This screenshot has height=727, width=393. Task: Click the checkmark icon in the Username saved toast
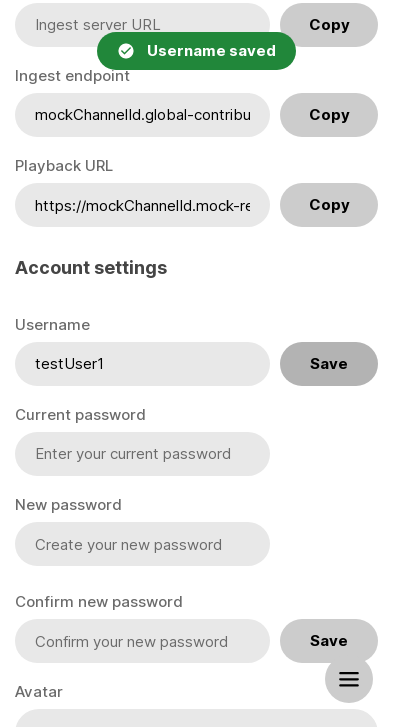(126, 51)
